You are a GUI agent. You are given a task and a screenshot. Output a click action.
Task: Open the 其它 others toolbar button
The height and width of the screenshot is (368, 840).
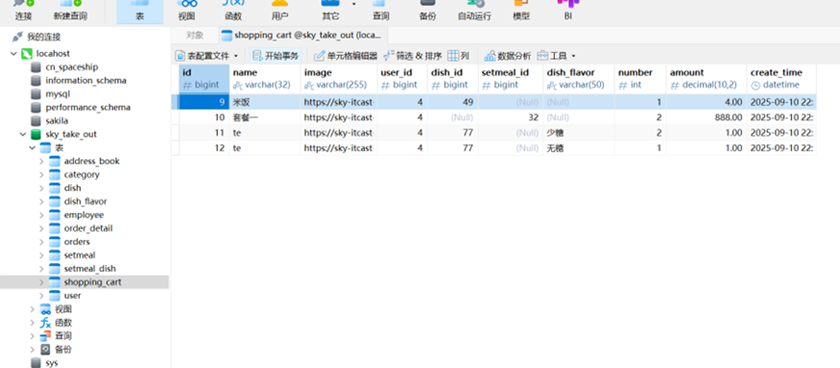point(330,11)
